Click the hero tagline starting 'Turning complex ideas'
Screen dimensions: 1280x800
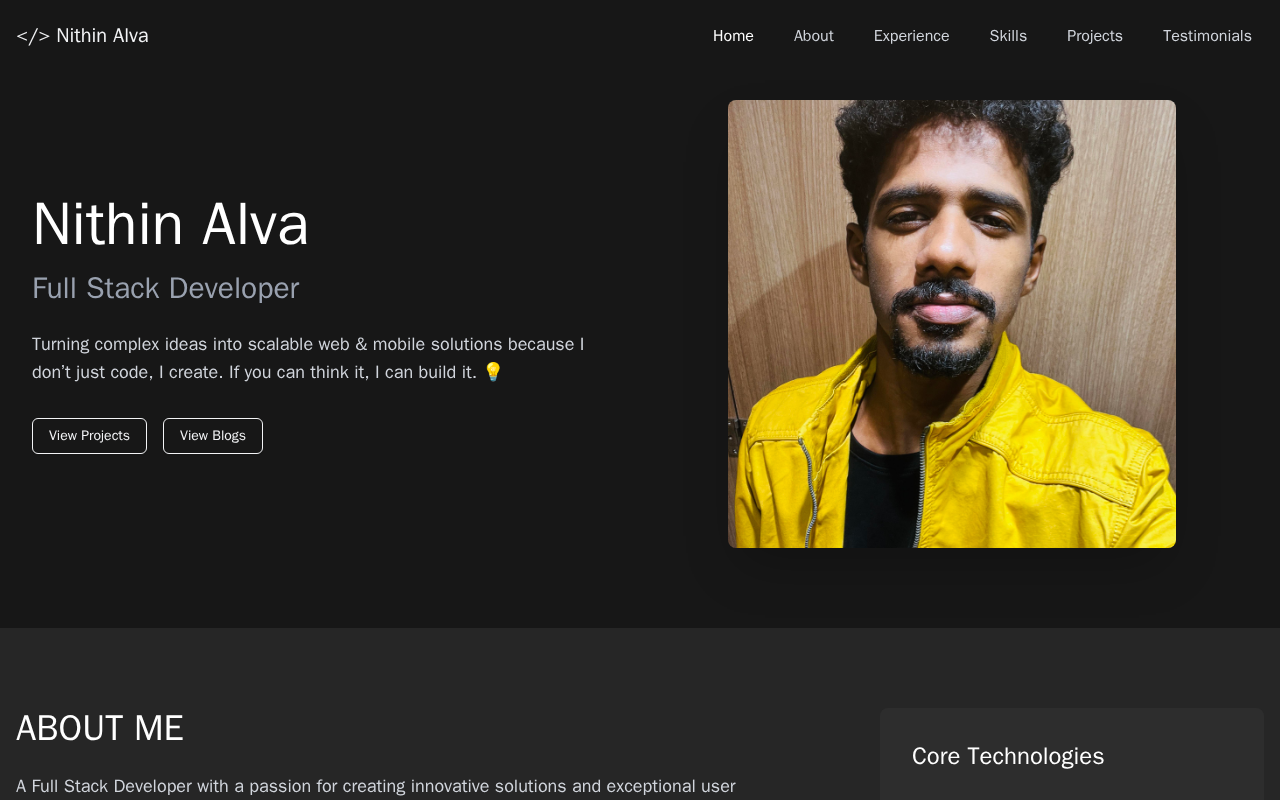(308, 358)
